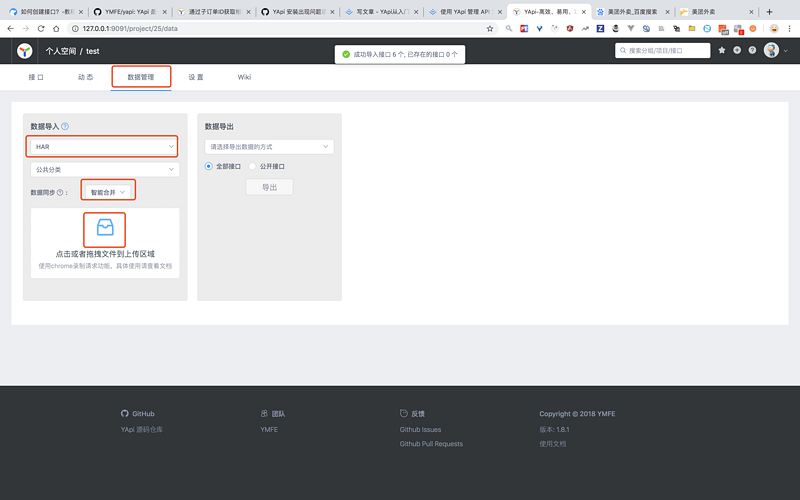
Task: Click the 点击或者拖拽文件到上传区域 upload text
Action: coord(105,254)
